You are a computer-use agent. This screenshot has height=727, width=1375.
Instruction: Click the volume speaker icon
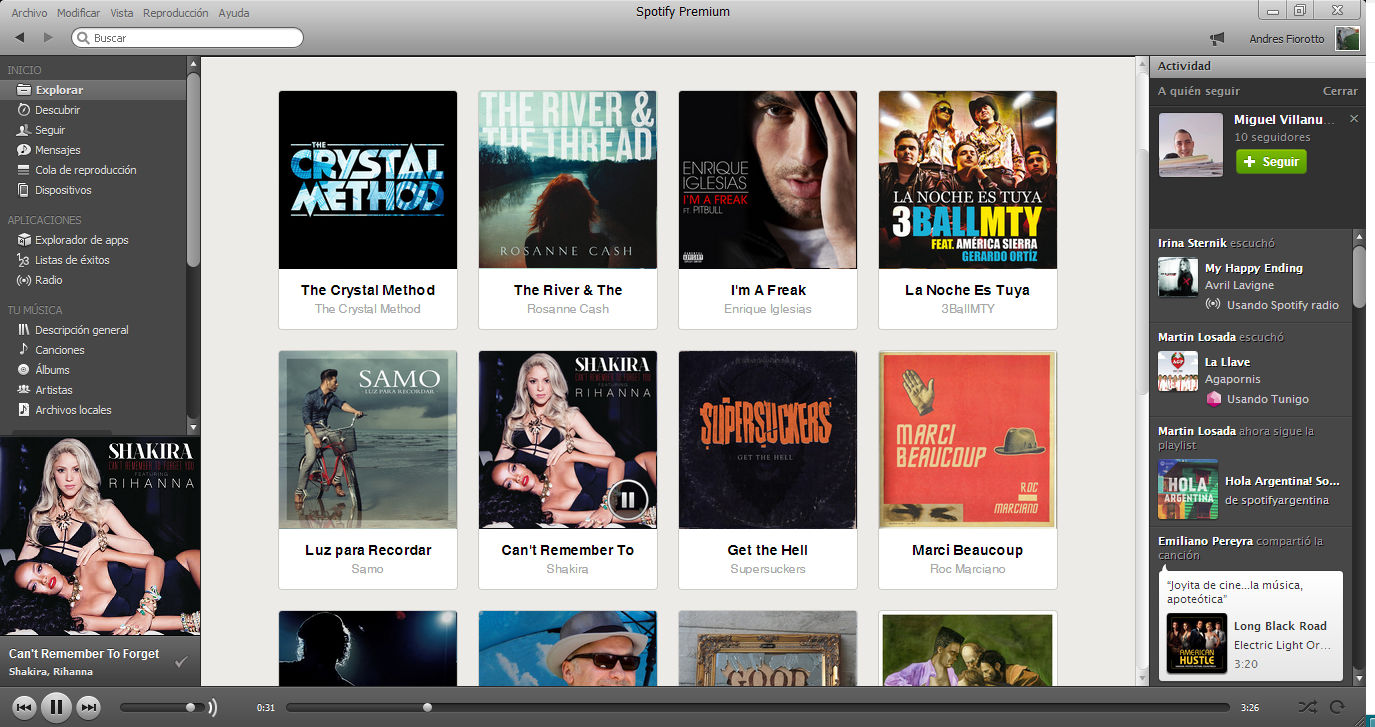(x=212, y=708)
